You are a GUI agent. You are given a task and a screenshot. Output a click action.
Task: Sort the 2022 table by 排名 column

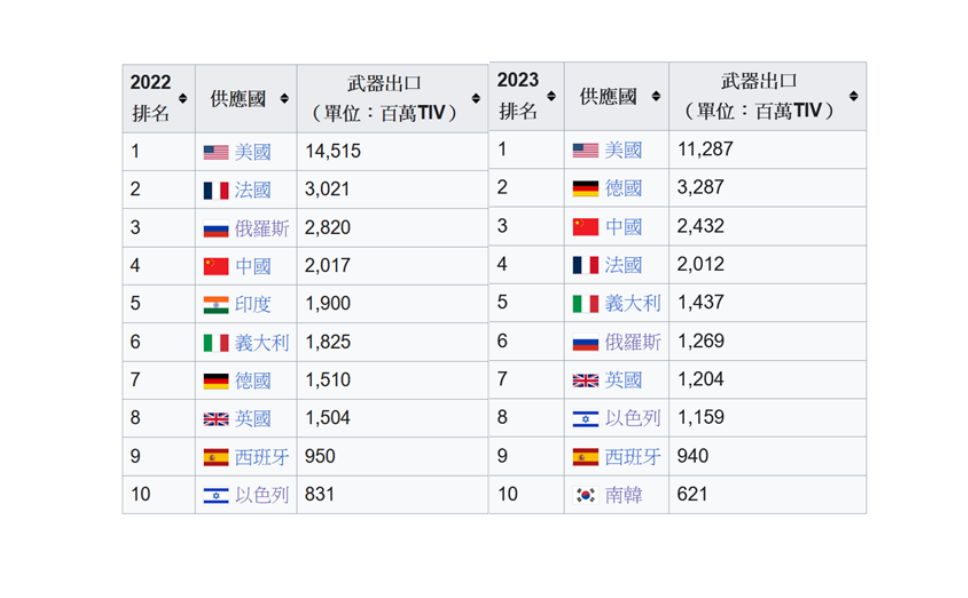[x=183, y=98]
